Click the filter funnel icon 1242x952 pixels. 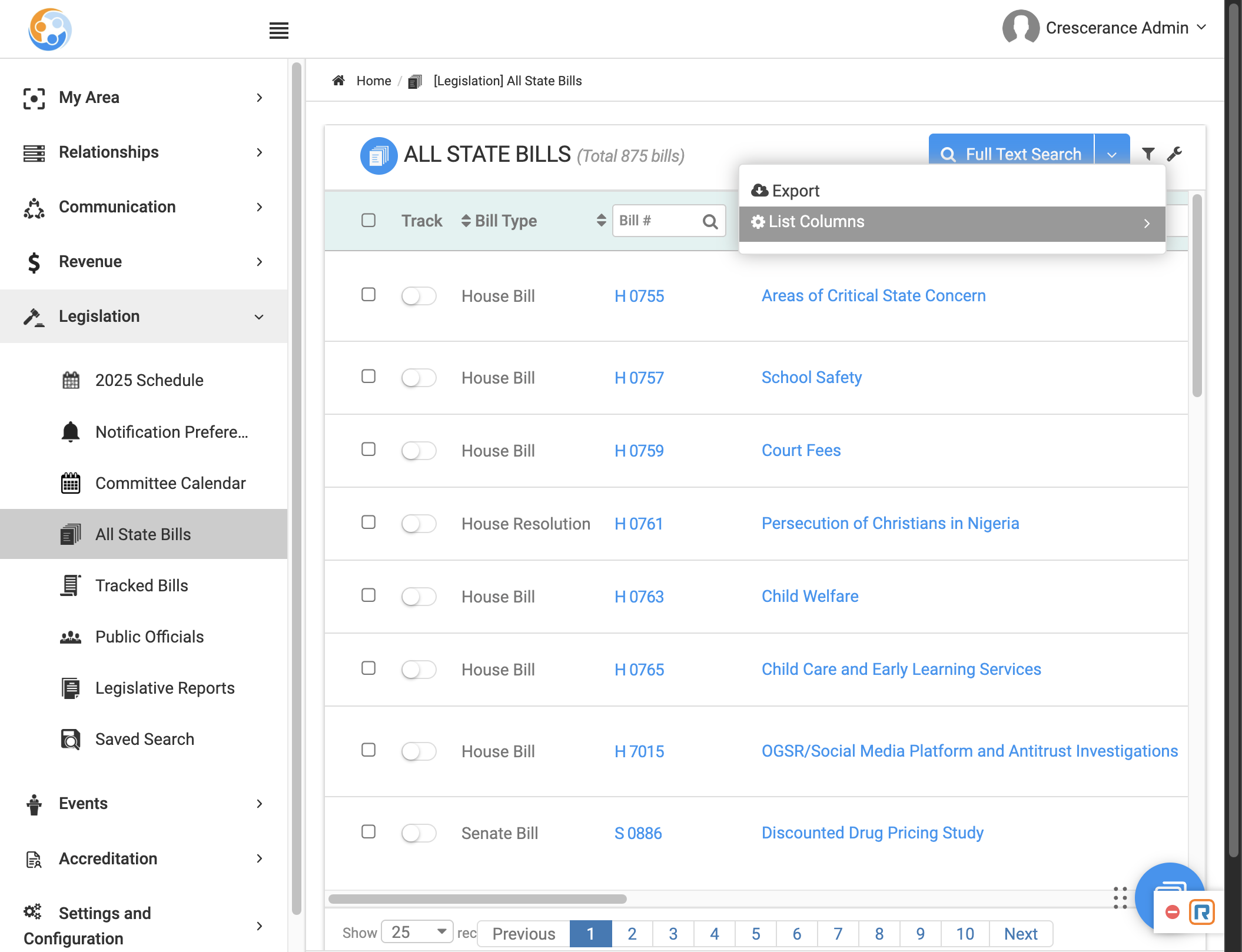click(1148, 154)
